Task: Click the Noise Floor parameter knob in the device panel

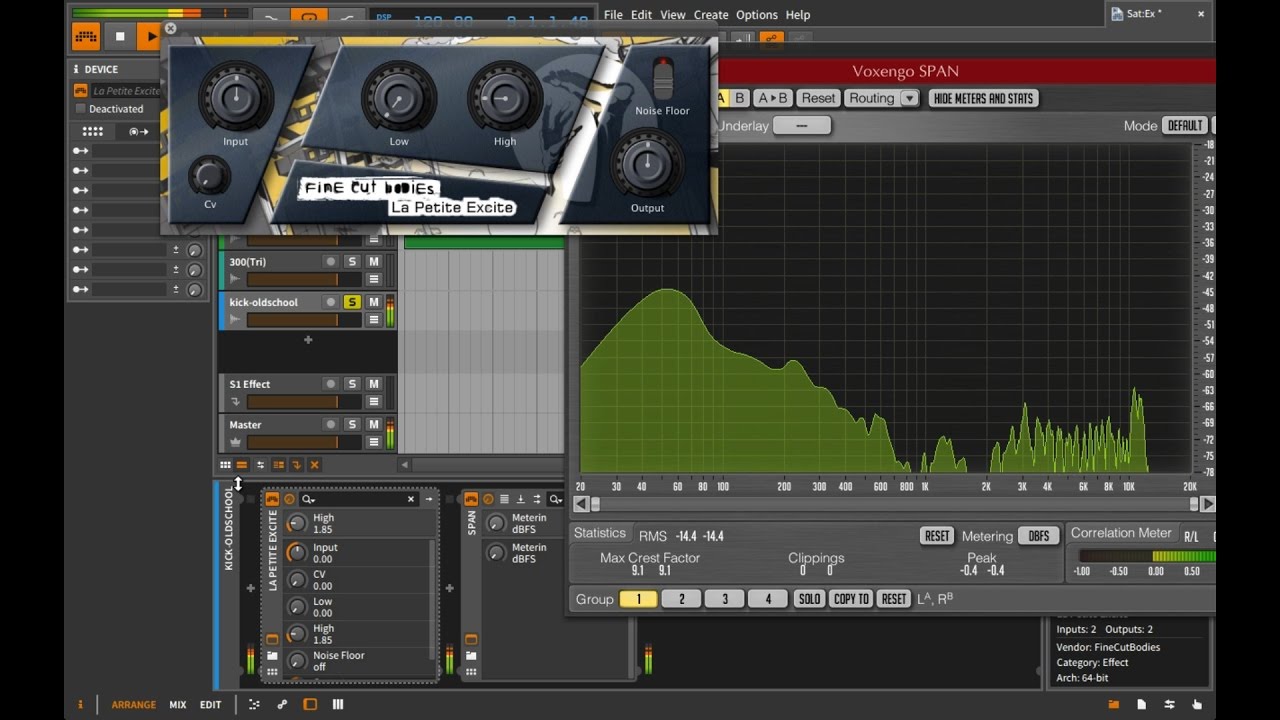Action: coord(296,661)
